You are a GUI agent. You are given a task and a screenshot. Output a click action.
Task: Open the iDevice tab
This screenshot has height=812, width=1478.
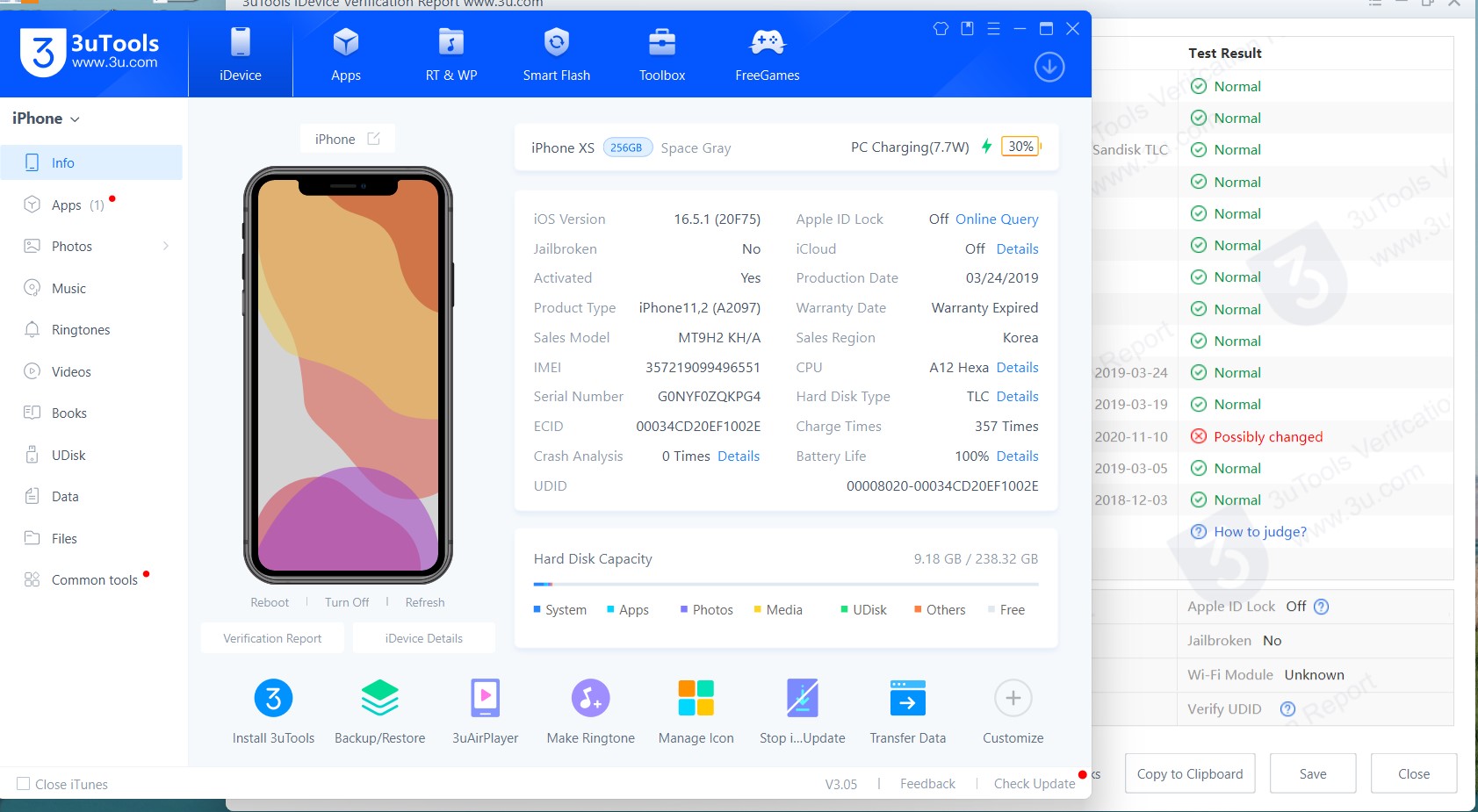click(241, 54)
